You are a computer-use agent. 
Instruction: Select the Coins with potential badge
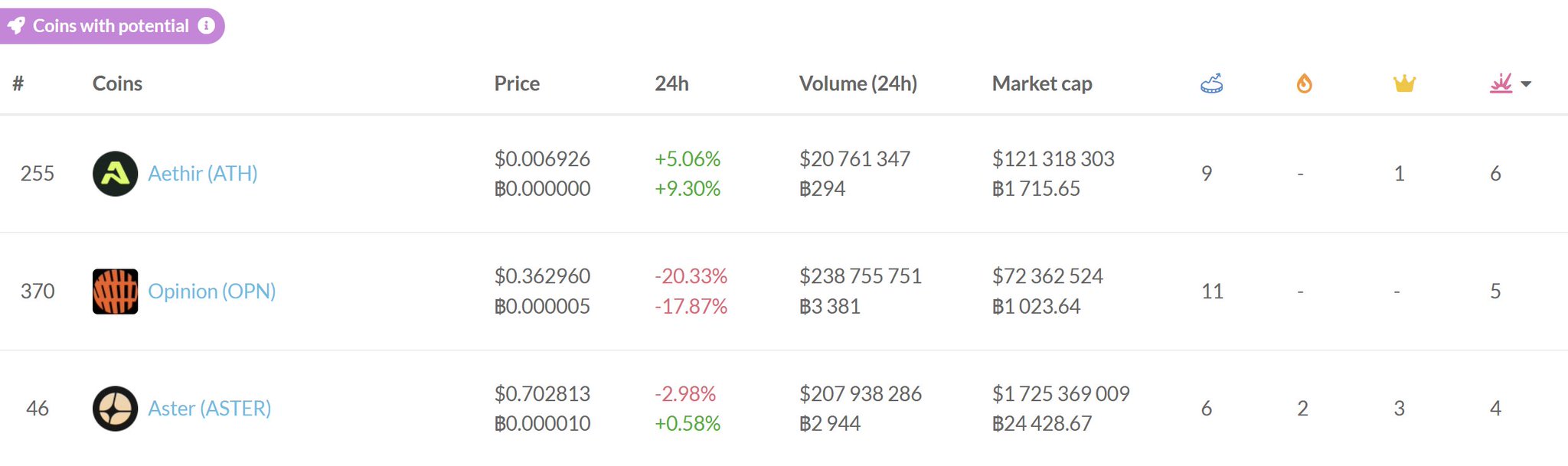point(111,26)
